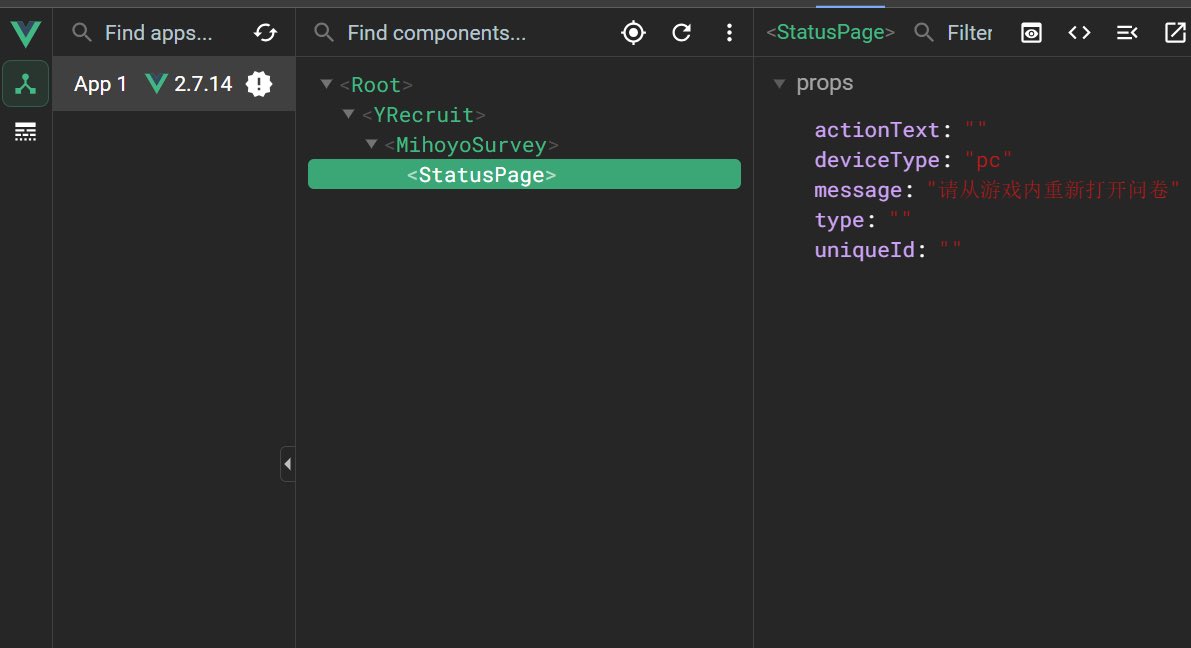This screenshot has height=648, width=1191.
Task: Refresh the apps list
Action: [x=266, y=33]
